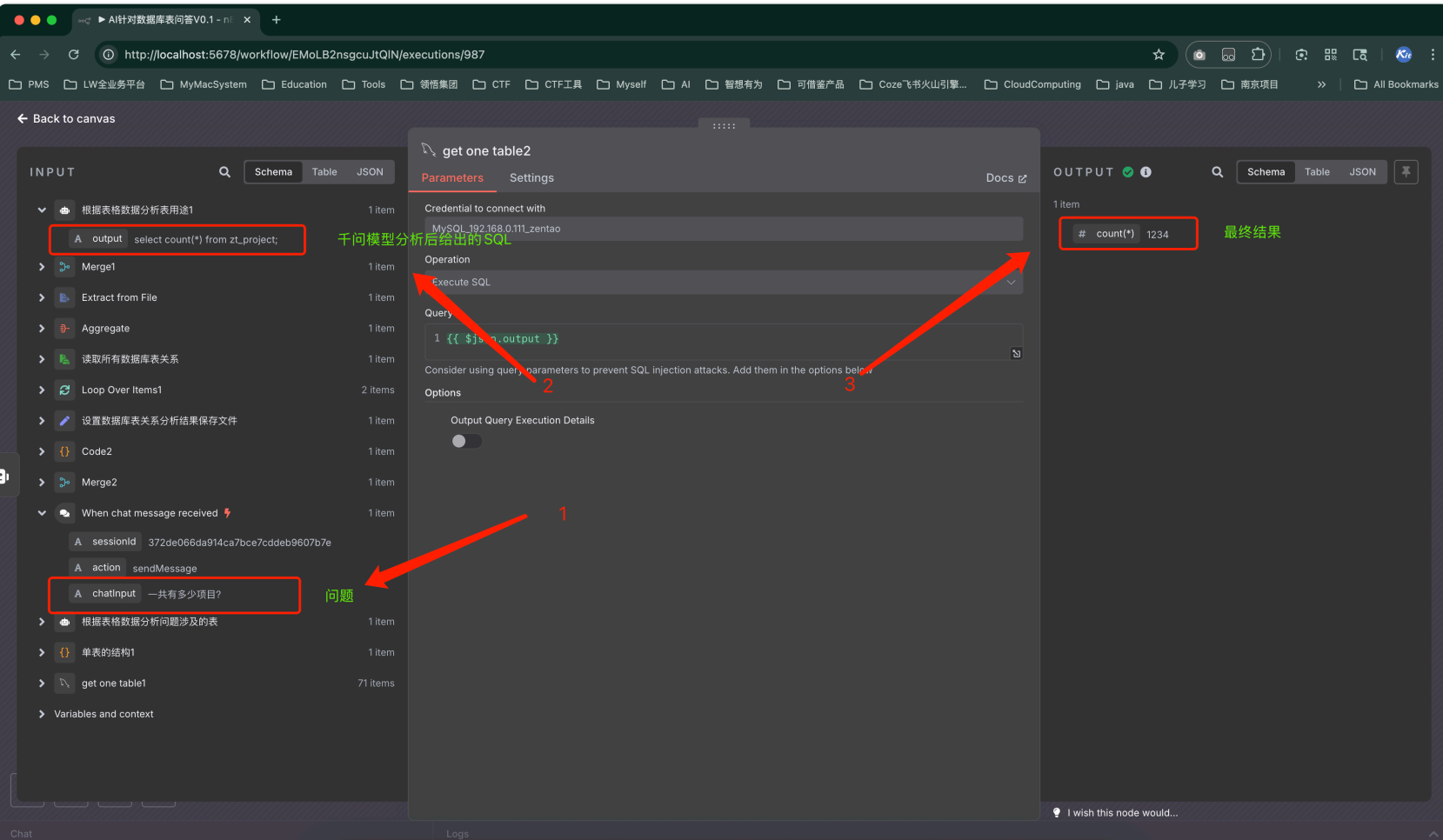Collapse When chat message received node
The image size is (1443, 840).
(x=42, y=513)
